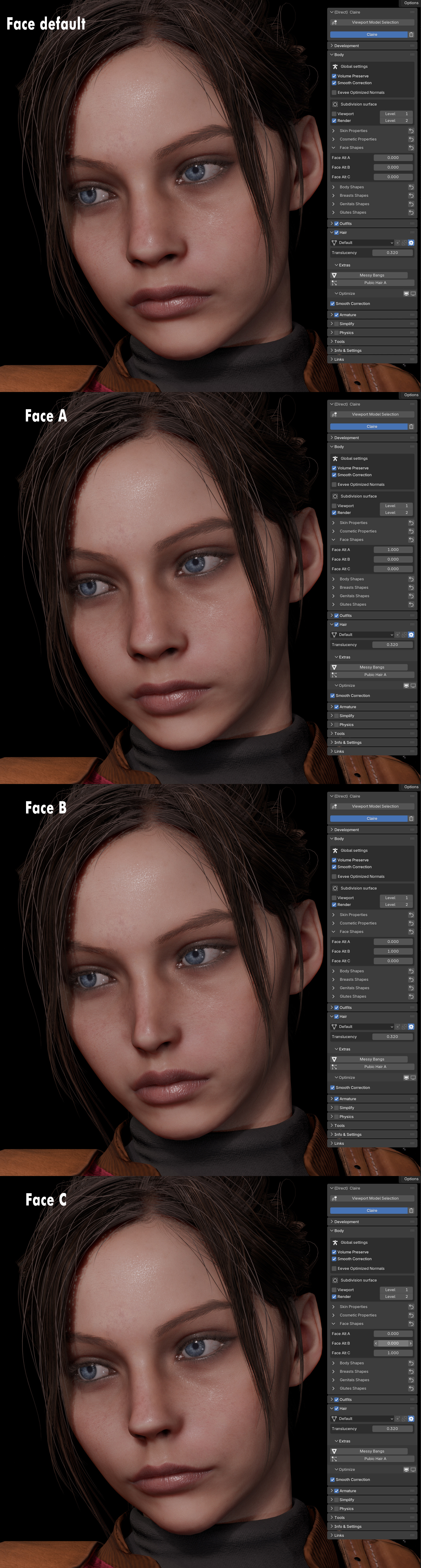Click the Face Alt C value slider in Face C panel

pos(393,1353)
